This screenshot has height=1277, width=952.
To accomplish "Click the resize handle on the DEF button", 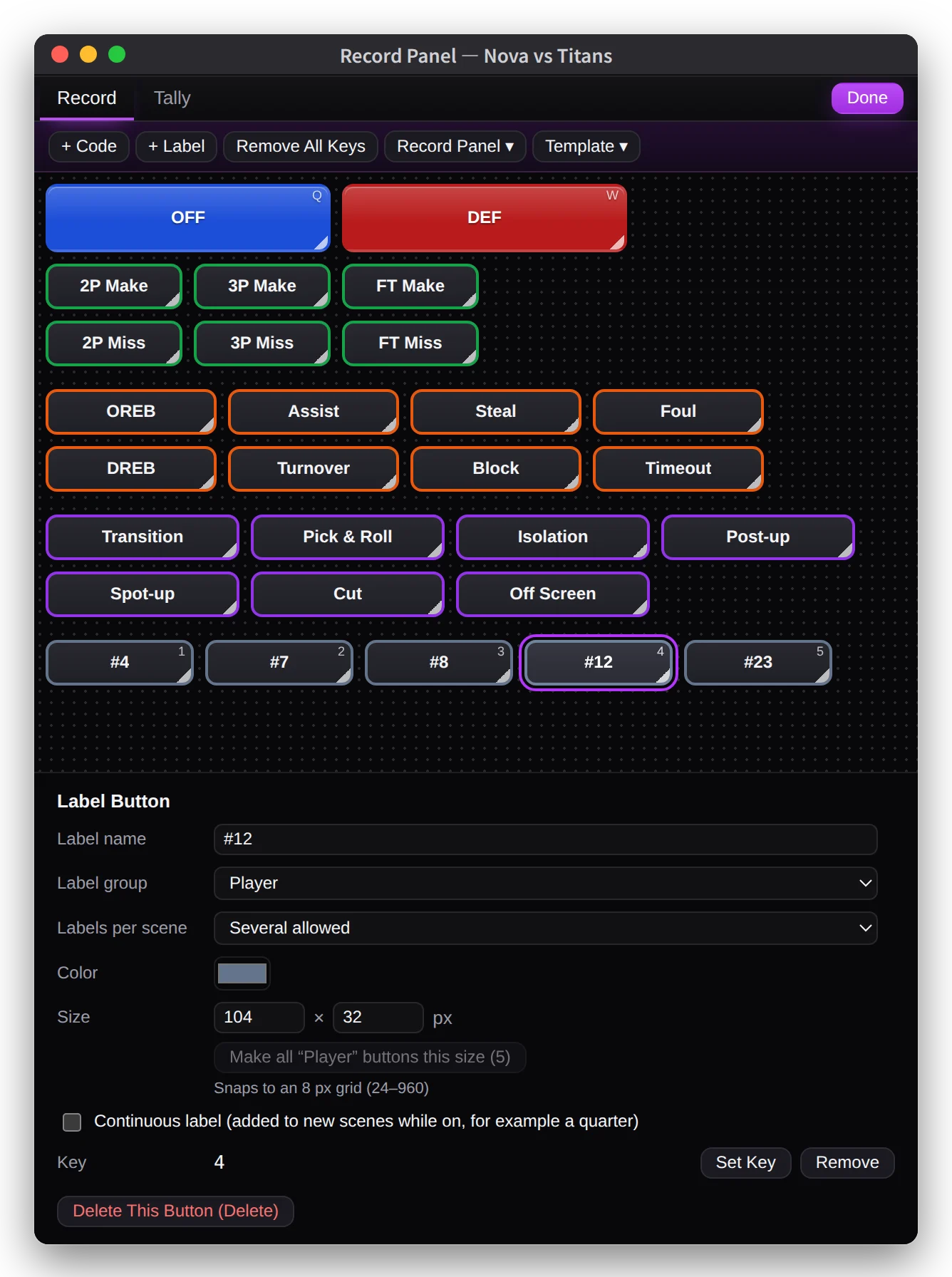I will 619,244.
